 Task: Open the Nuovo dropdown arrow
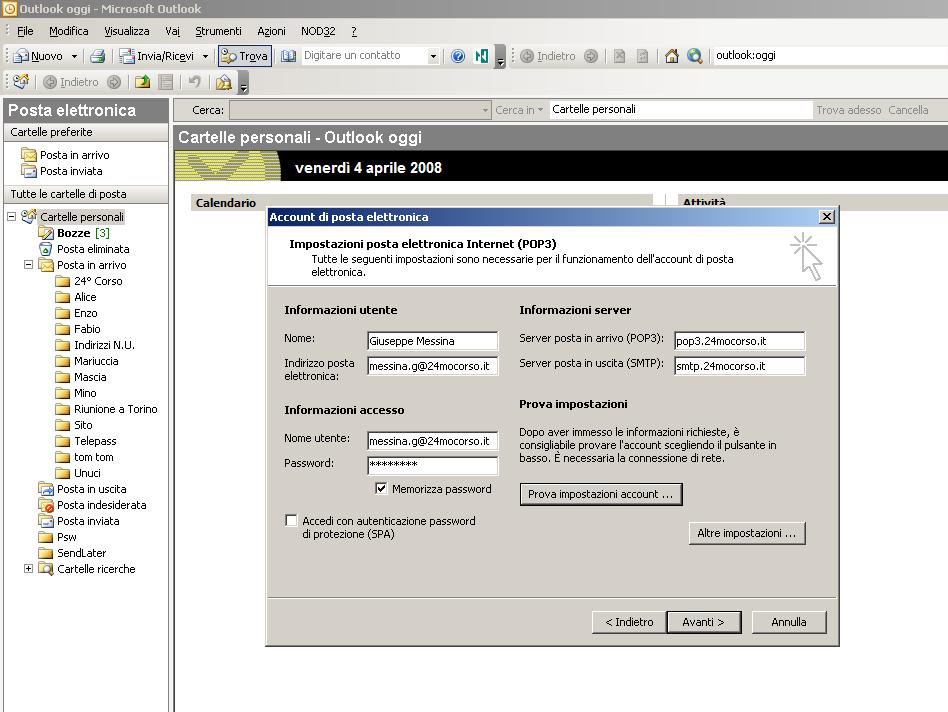74,56
